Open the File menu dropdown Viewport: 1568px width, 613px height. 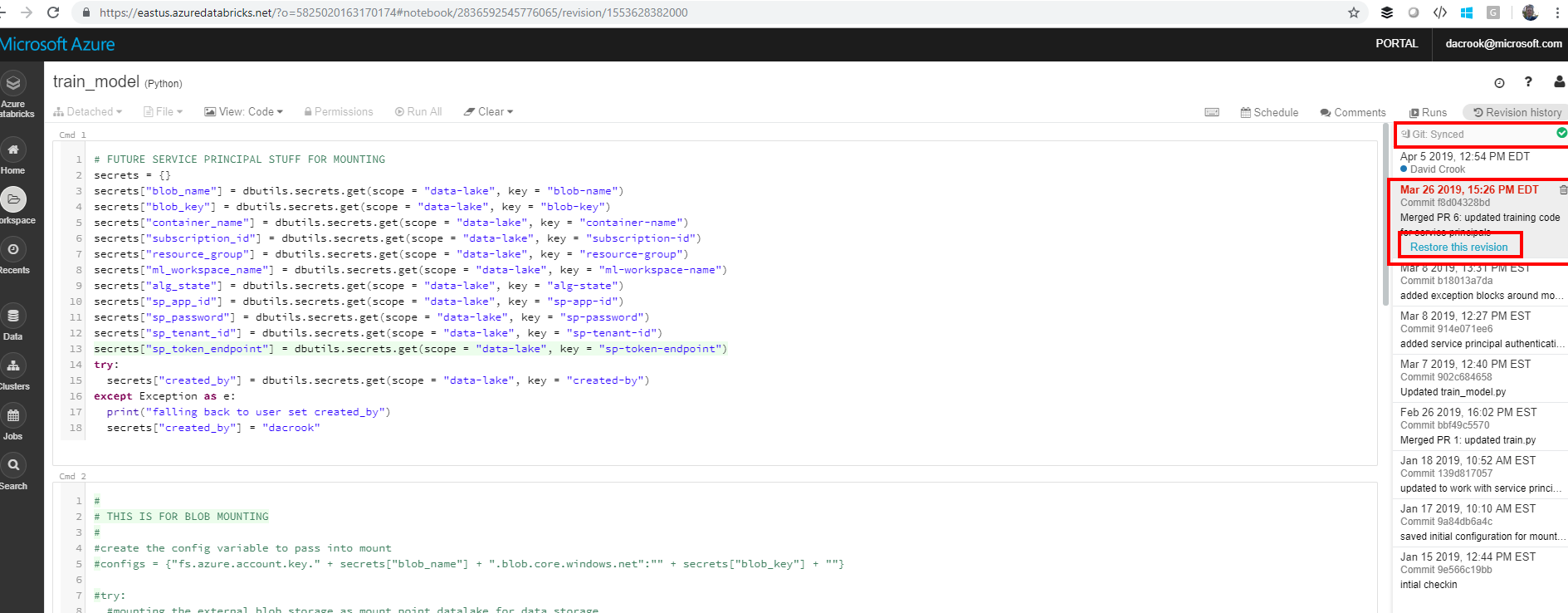(x=164, y=111)
